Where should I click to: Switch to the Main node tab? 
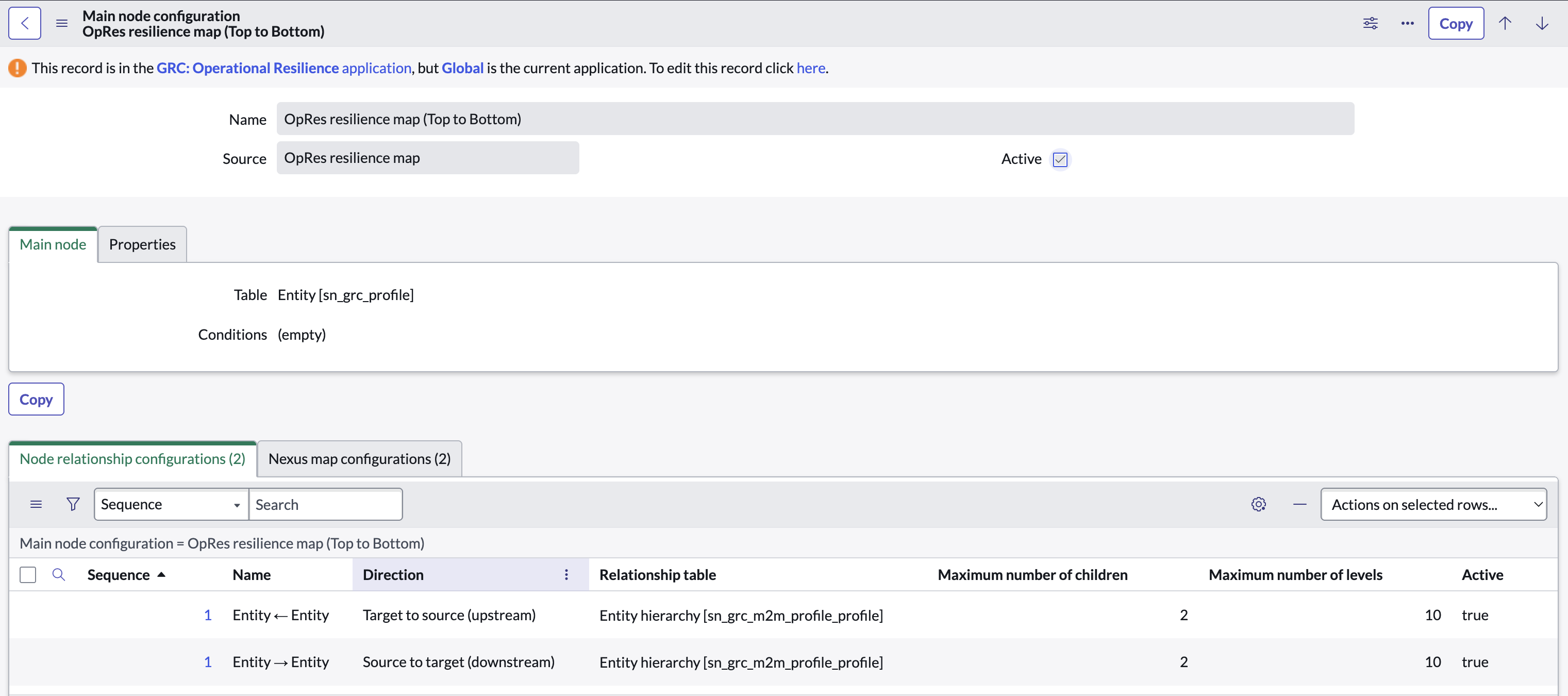tap(53, 244)
